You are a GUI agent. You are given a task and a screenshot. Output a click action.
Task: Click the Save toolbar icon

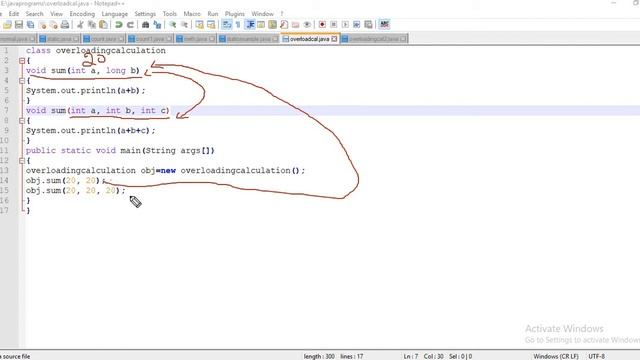[19, 24]
